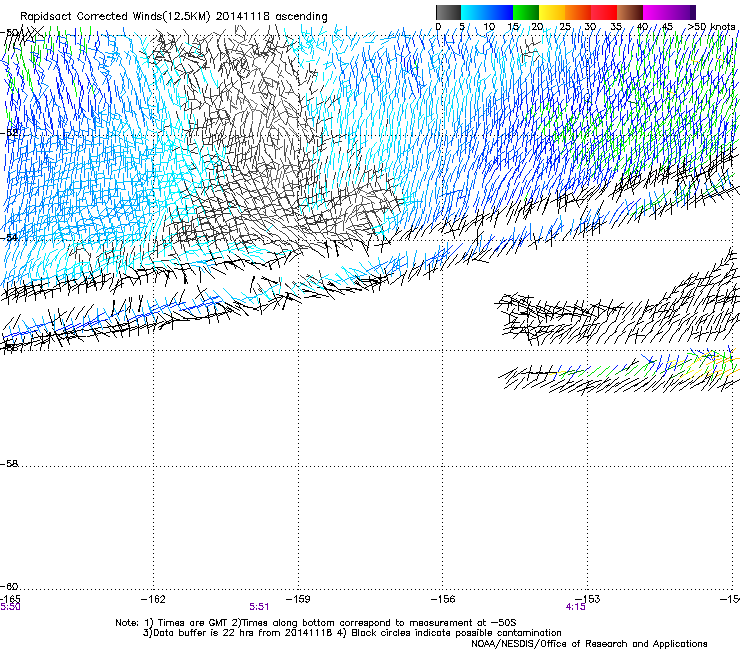The image size is (740, 650).
Task: Click the '45' legend scale label
Action: pos(667,26)
